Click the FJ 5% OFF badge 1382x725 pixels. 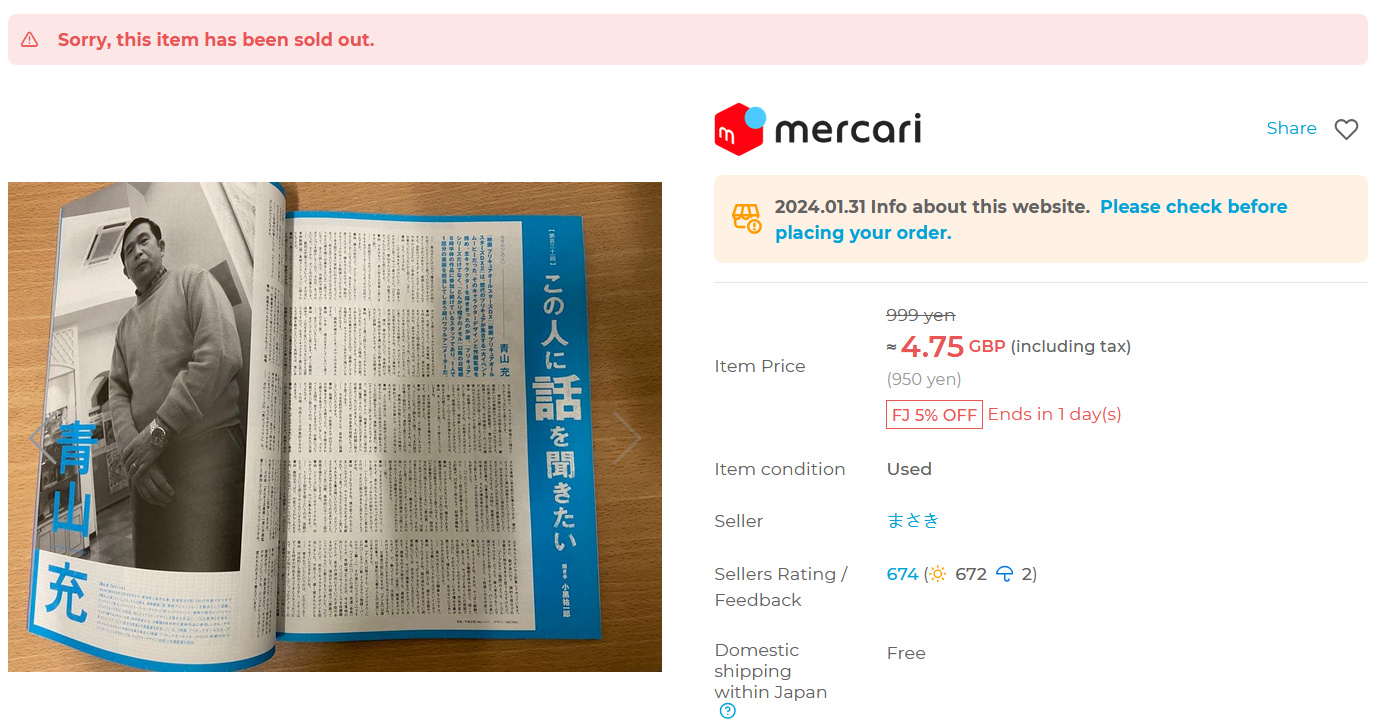934,415
